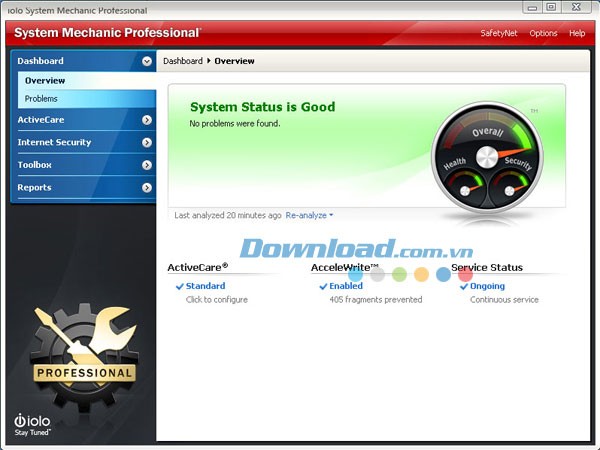This screenshot has height=450, width=600.
Task: Click '405 fragments prevented' text
Action: (376, 300)
